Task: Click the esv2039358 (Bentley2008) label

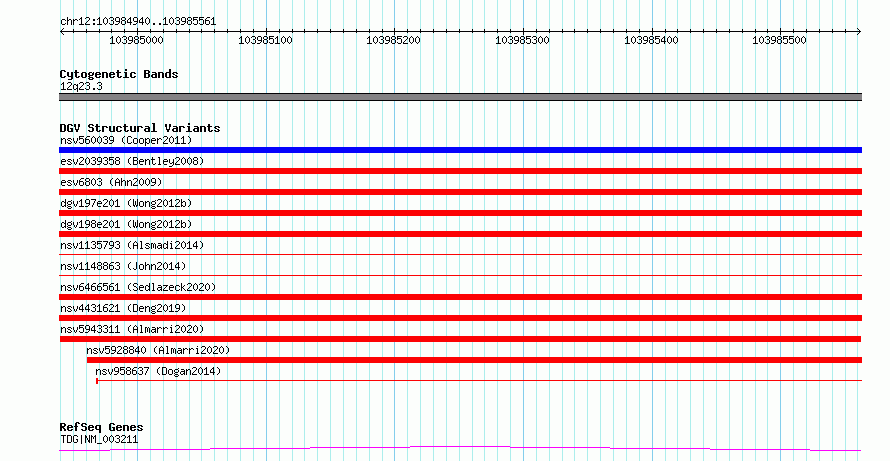Action: (x=132, y=161)
